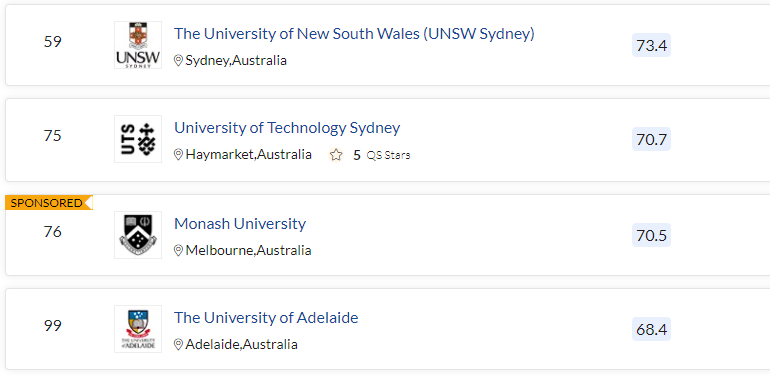Viewport: 770px width, 375px height.
Task: Click the UTS logo thumbnail
Action: point(138,139)
